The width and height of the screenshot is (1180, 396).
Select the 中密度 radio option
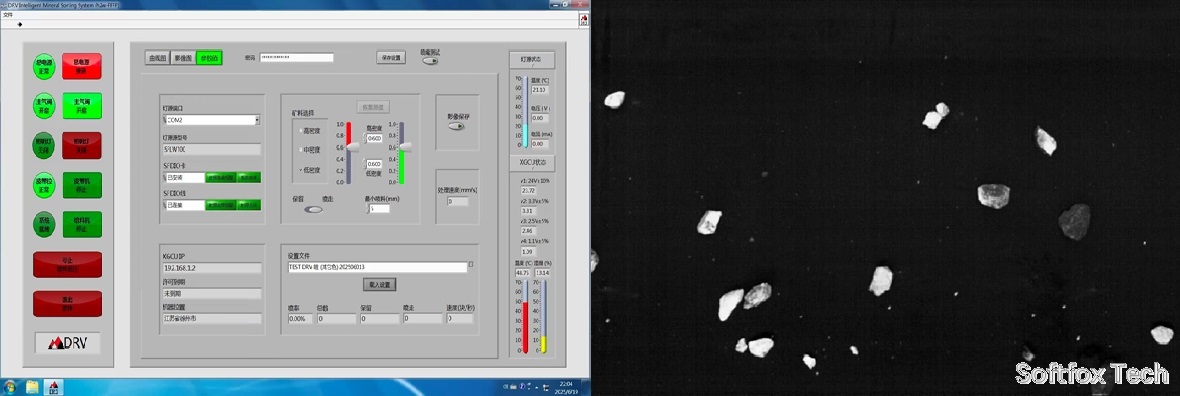[x=310, y=150]
